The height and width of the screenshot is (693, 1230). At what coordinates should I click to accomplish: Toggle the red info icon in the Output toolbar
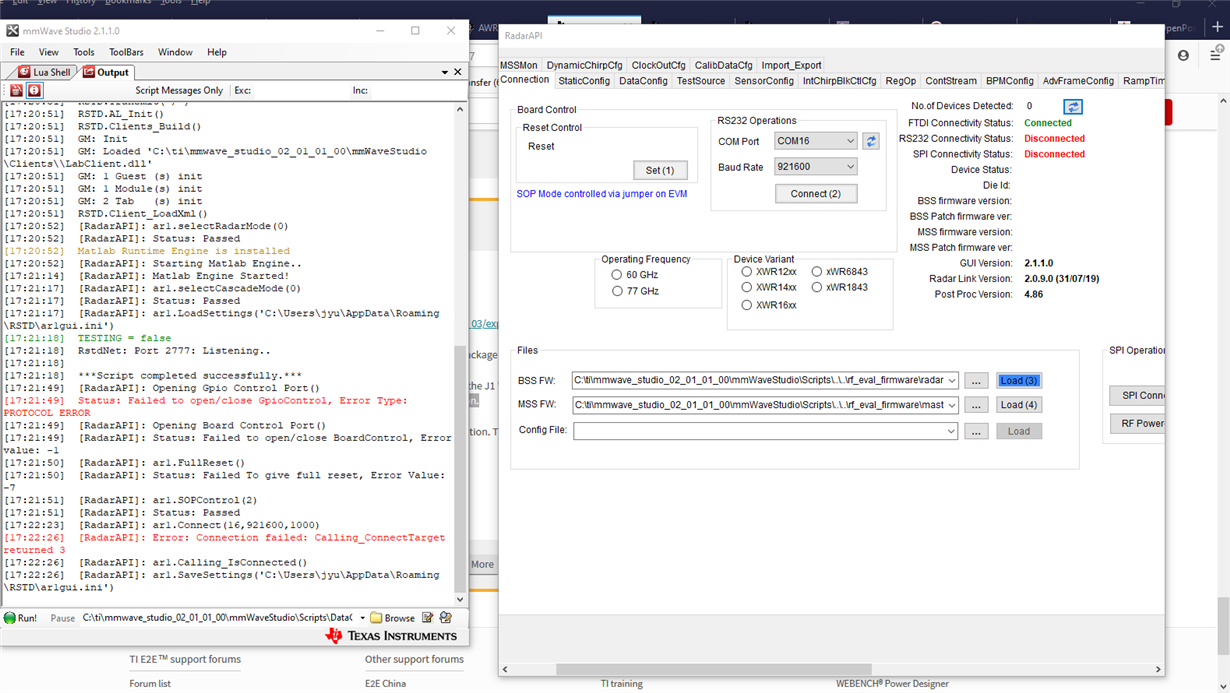33,90
